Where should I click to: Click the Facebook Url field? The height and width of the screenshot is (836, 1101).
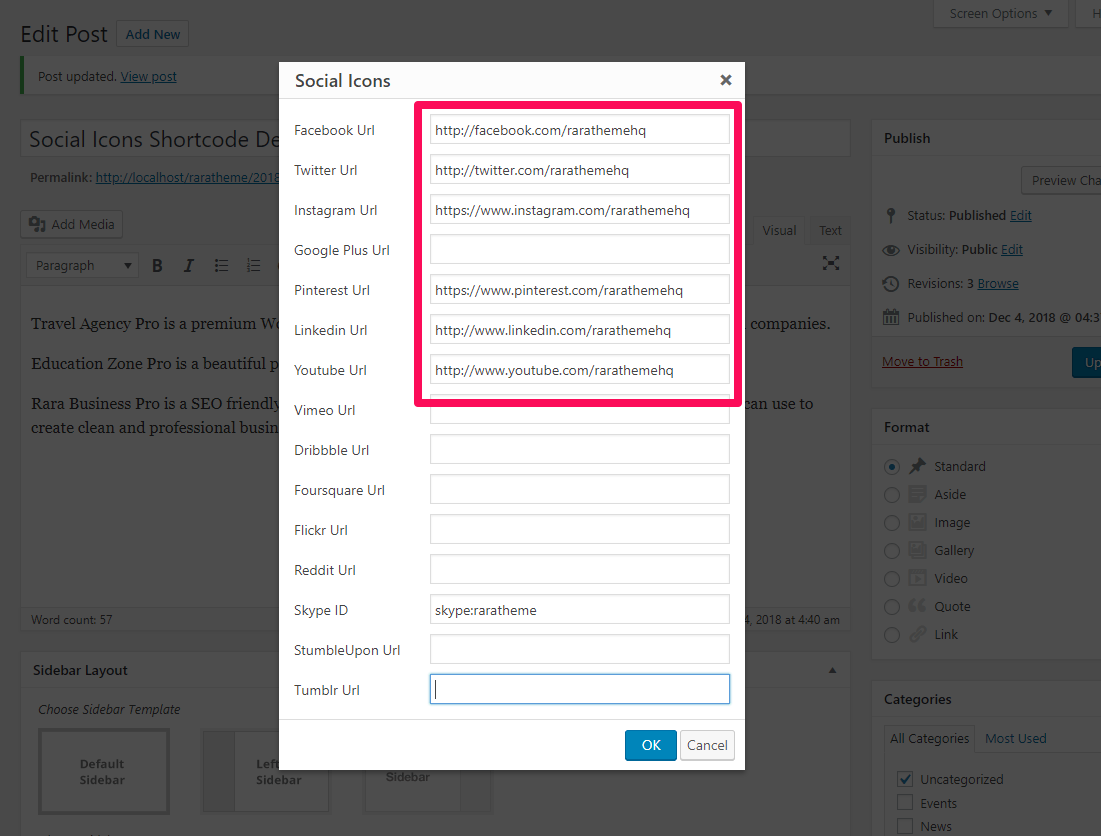(x=579, y=130)
